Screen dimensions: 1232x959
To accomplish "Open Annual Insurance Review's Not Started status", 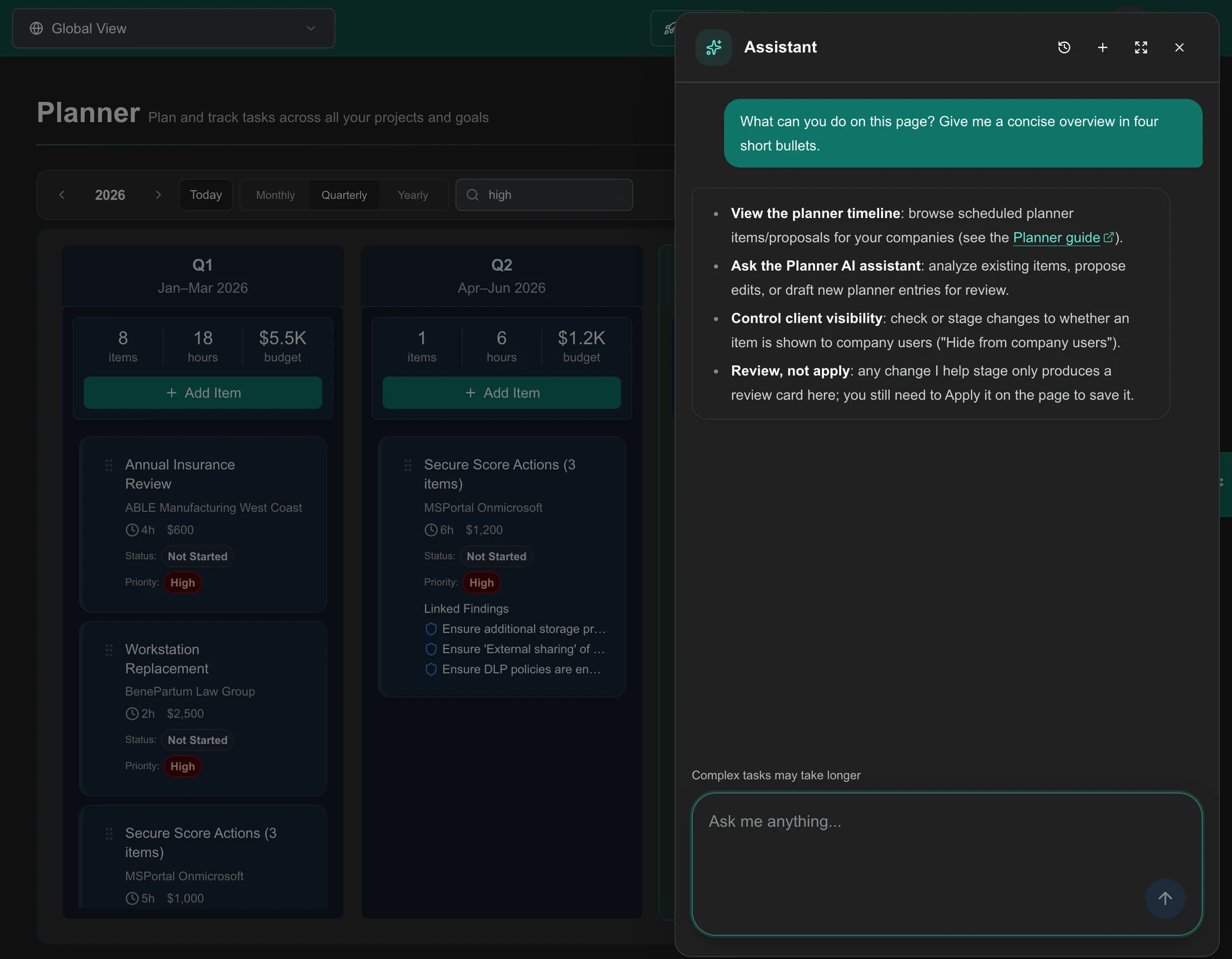I will (198, 556).
